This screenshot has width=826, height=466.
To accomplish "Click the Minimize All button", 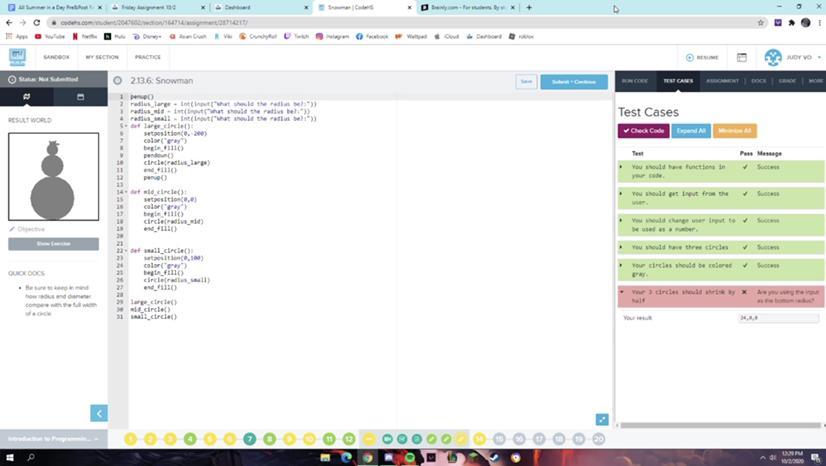I will 734,131.
